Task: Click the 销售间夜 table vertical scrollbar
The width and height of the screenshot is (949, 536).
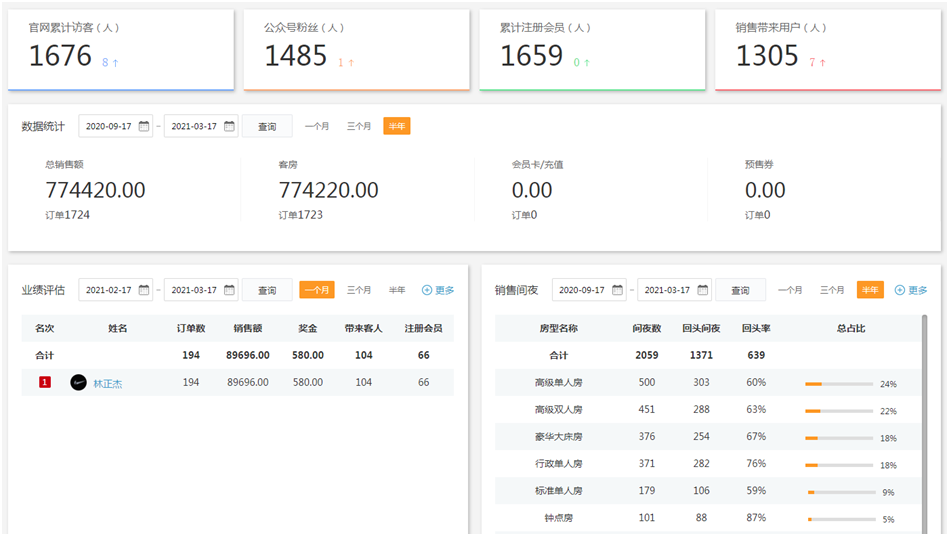Action: 924,420
